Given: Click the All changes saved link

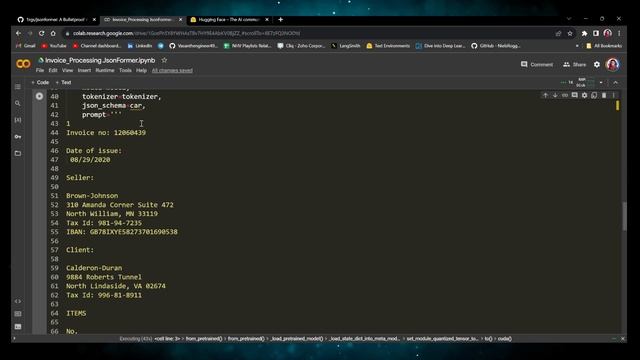Looking at the screenshot, I should click(172, 71).
